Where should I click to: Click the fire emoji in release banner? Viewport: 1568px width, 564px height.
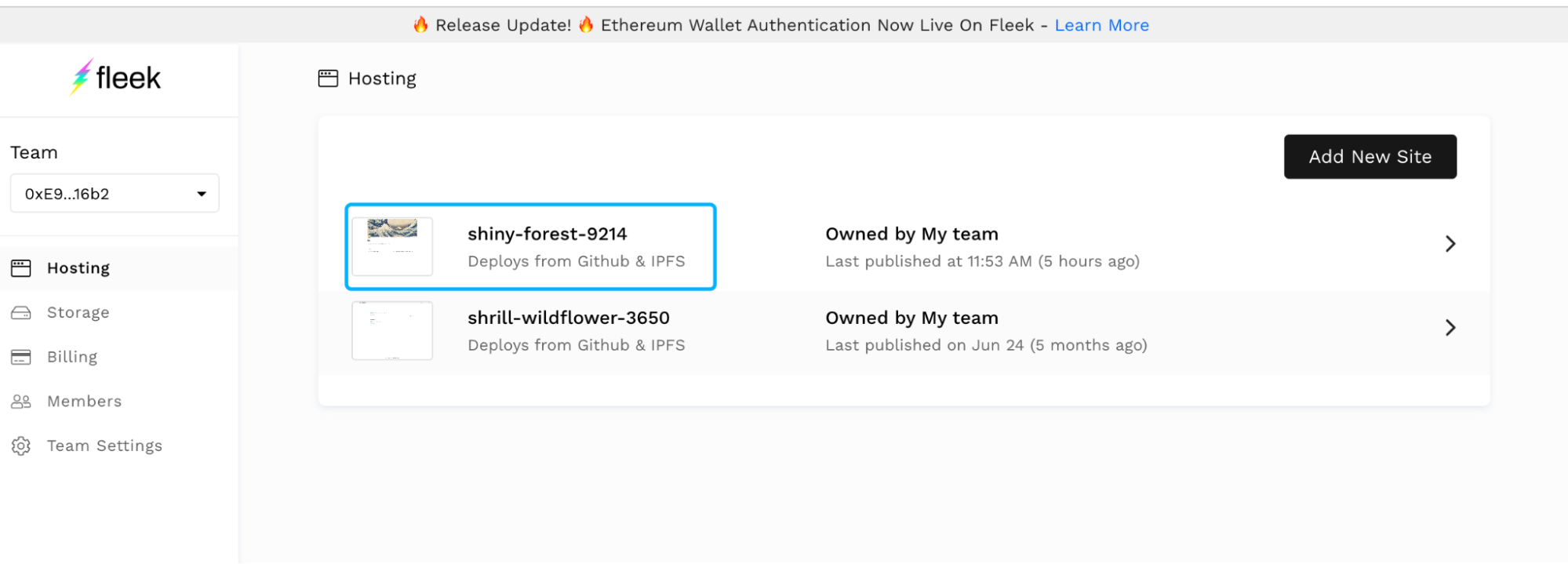[421, 25]
